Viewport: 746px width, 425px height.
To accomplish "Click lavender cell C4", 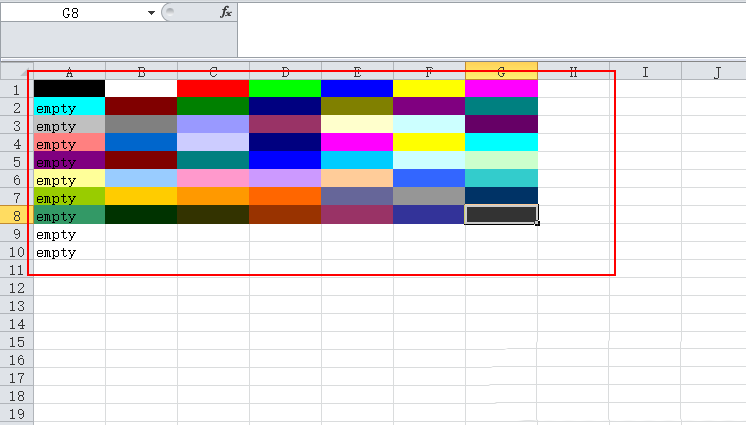I will pyautogui.click(x=213, y=142).
